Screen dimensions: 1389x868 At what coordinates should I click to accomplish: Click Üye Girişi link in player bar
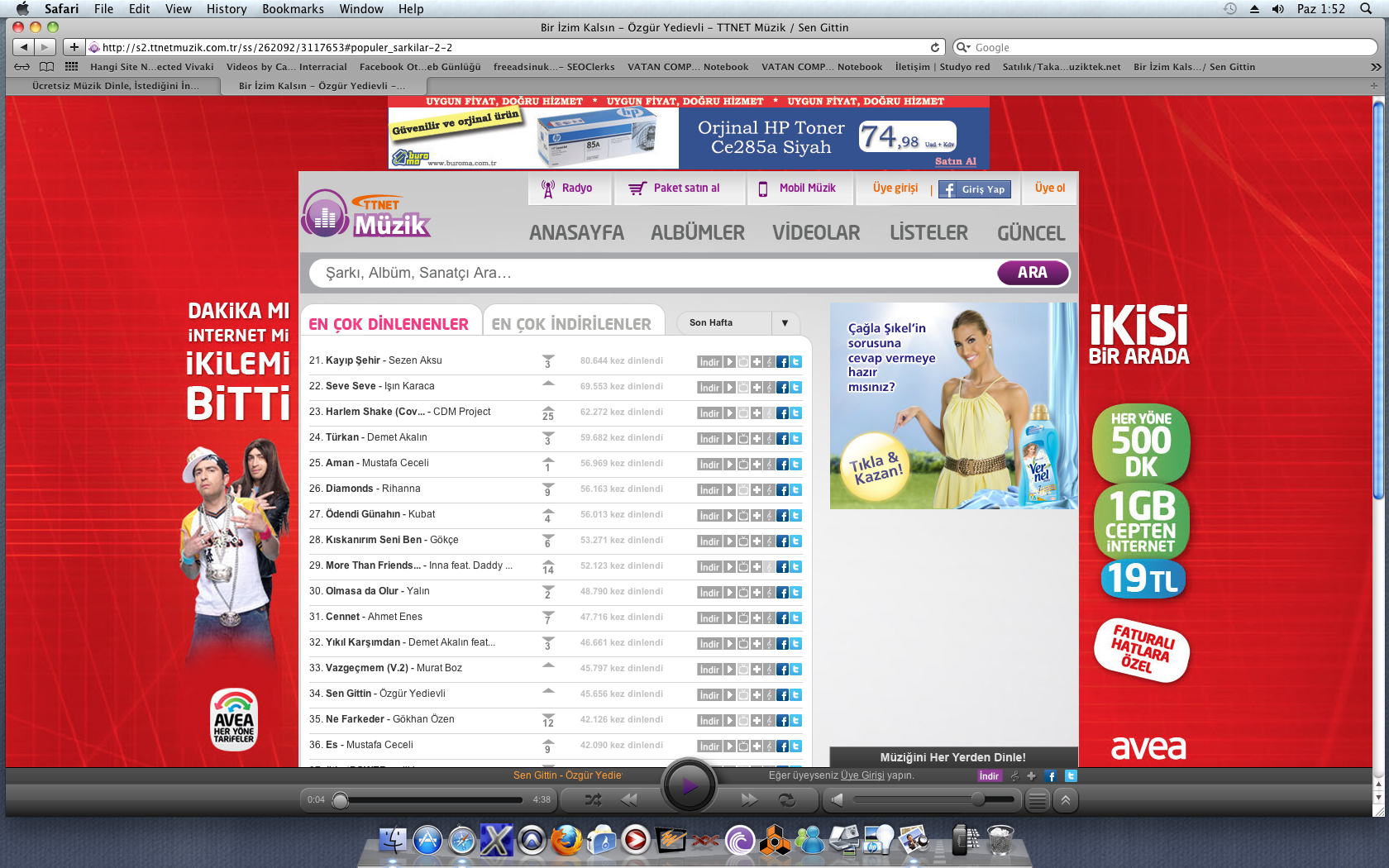coord(862,775)
